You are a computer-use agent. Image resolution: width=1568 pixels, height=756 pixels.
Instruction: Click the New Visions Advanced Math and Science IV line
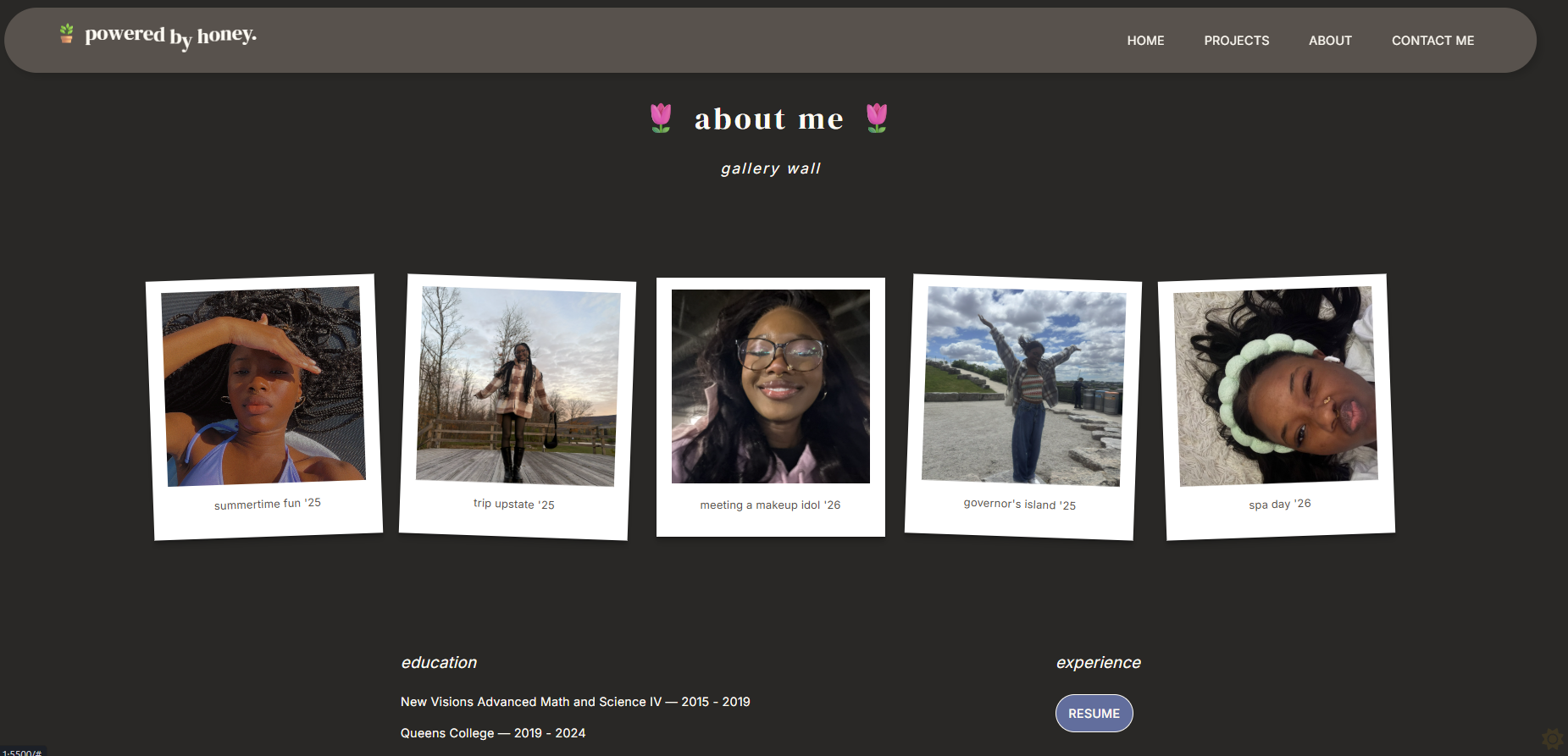pos(575,702)
